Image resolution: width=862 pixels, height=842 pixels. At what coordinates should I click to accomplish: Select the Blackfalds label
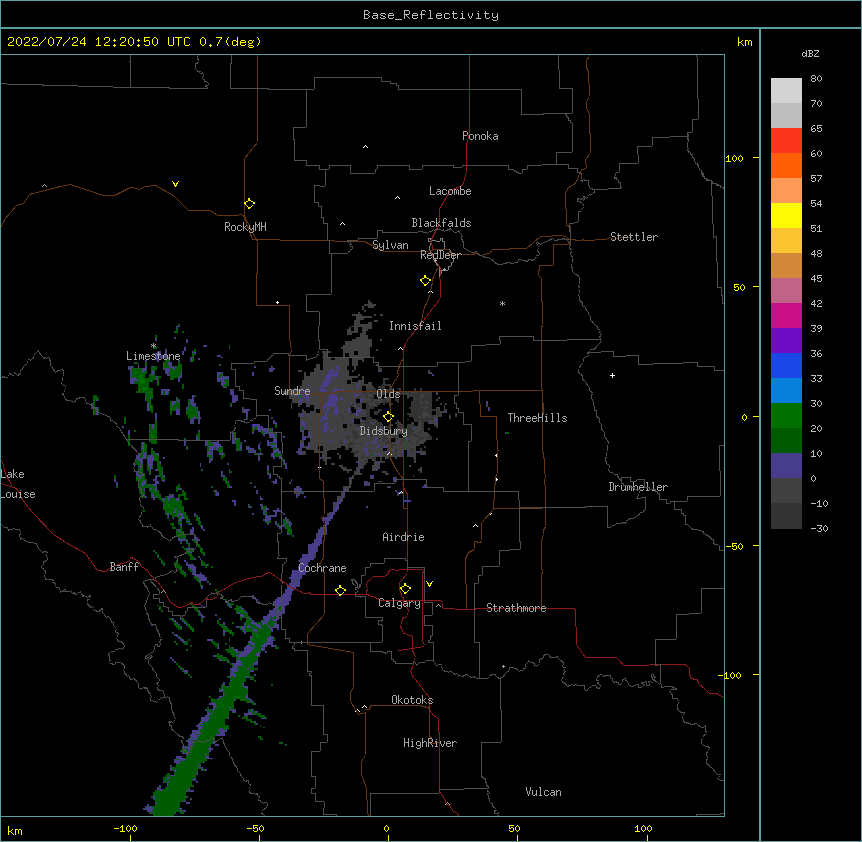click(x=441, y=223)
